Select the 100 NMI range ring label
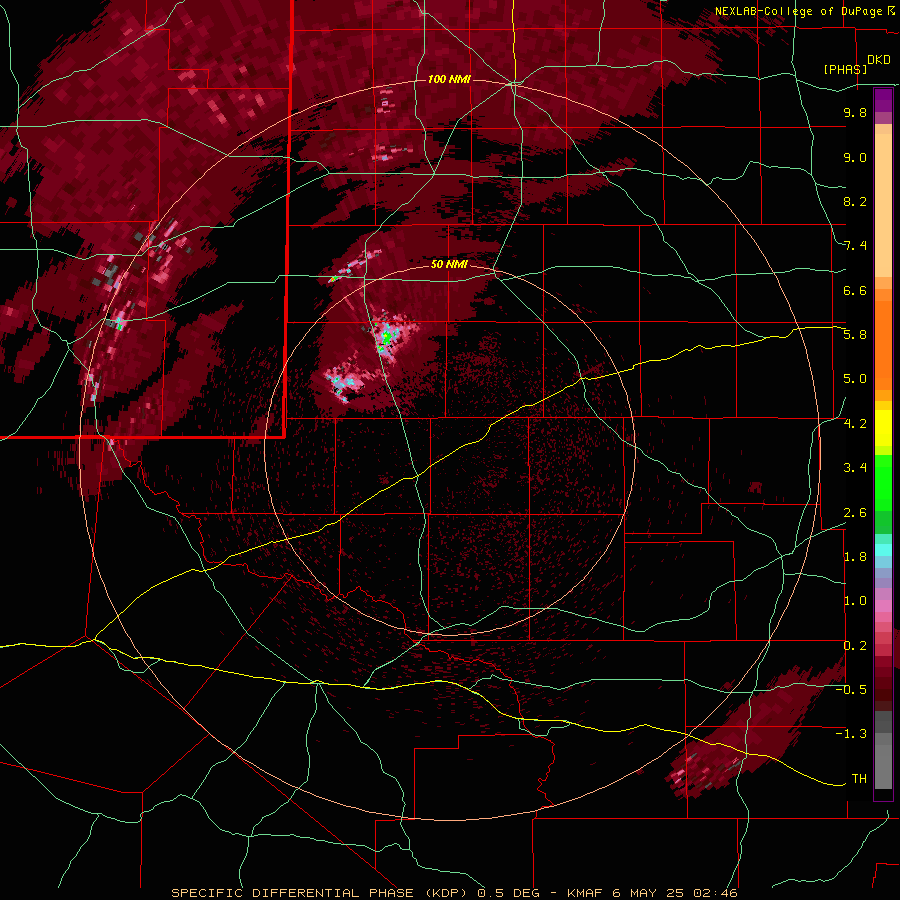 point(449,79)
